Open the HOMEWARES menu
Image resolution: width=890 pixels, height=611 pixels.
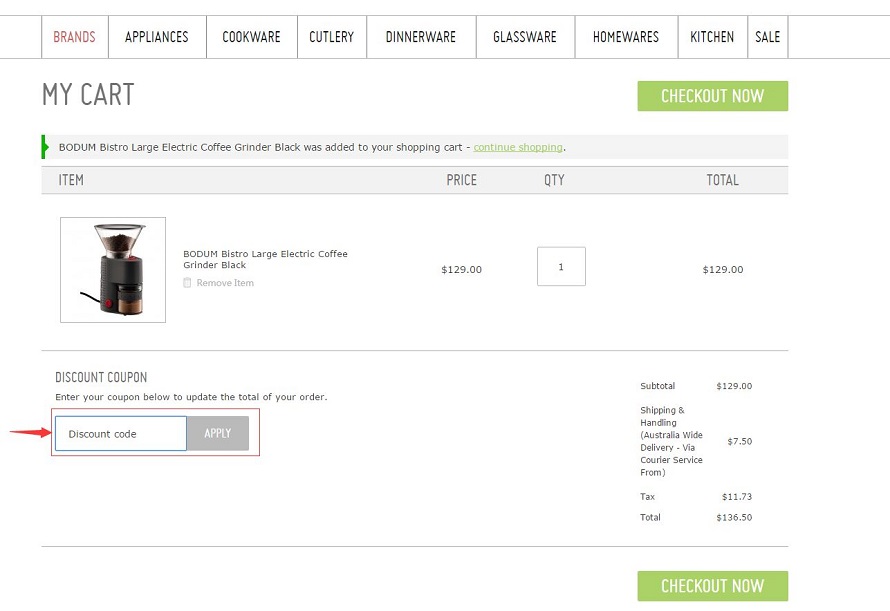coord(625,37)
